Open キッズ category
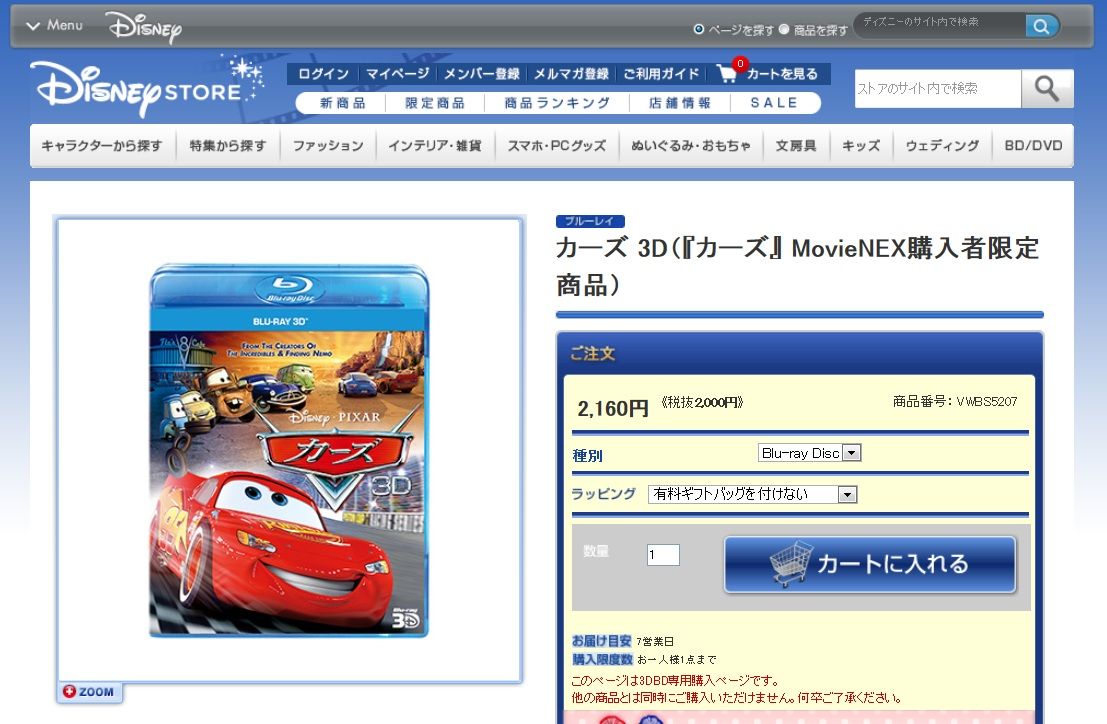The image size is (1107, 724). 861,146
